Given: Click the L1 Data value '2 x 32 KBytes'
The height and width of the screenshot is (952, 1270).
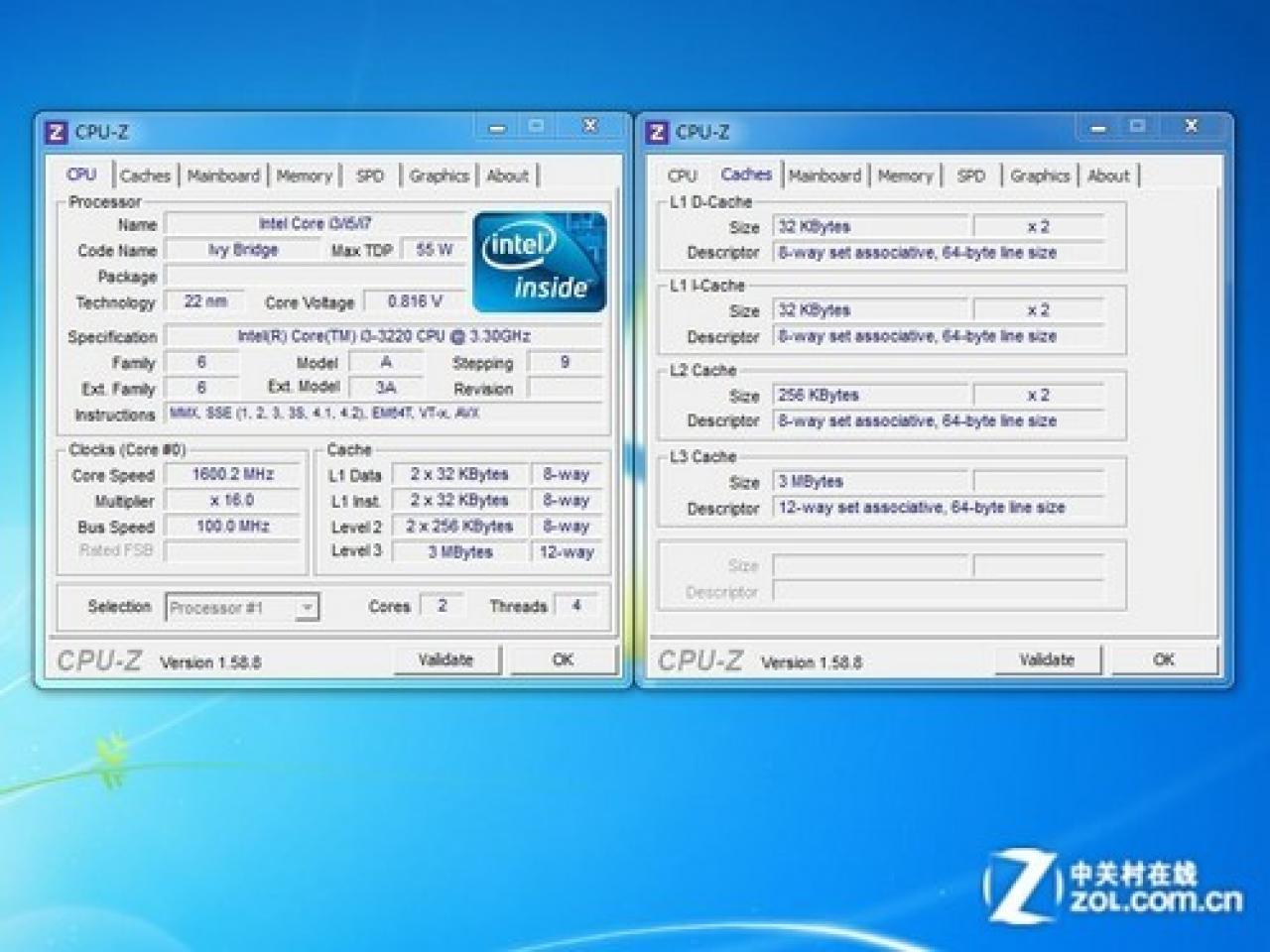Looking at the screenshot, I should (459, 475).
